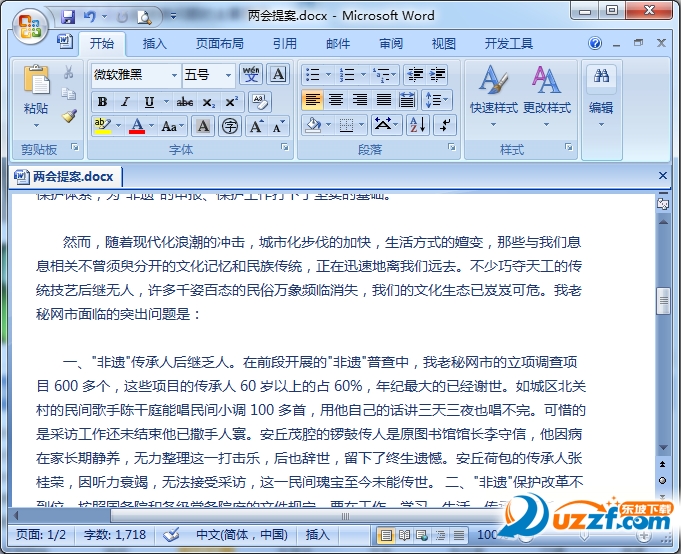
Task: Decrease paragraph indent
Action: pyautogui.click(x=415, y=75)
